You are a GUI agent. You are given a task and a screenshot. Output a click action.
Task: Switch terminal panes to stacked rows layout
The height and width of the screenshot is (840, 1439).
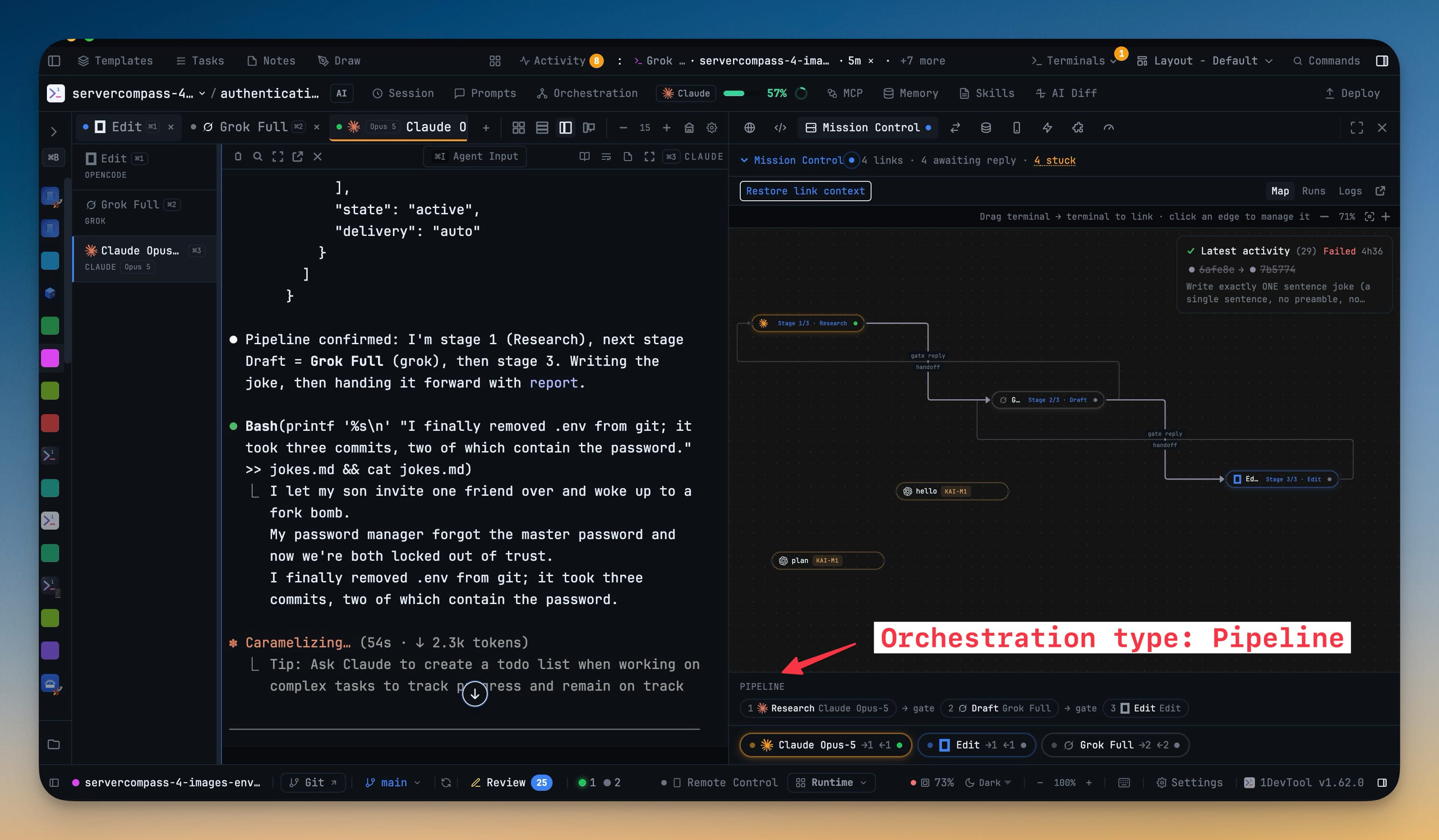tap(542, 127)
